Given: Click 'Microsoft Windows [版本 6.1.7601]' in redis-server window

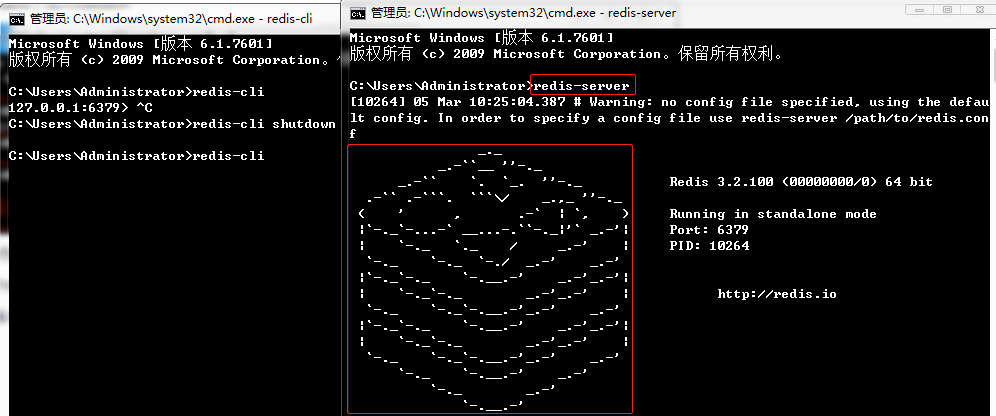Looking at the screenshot, I should tap(481, 38).
